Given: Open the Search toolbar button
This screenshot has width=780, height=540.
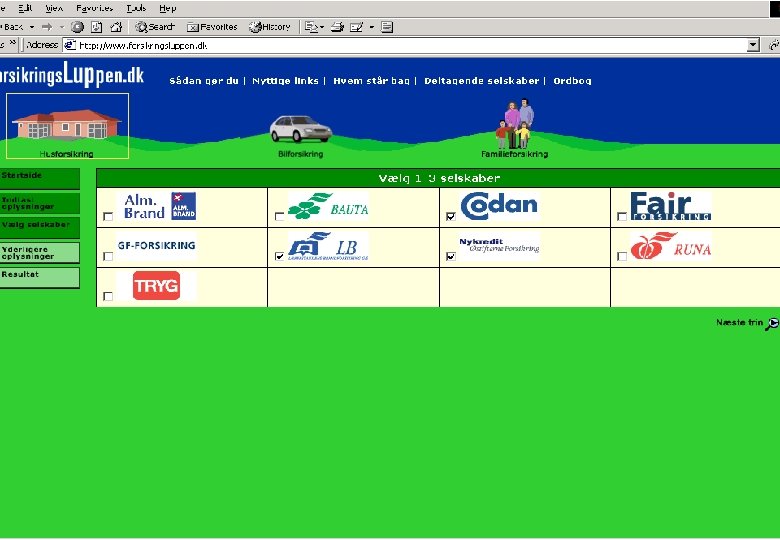Looking at the screenshot, I should click(155, 27).
